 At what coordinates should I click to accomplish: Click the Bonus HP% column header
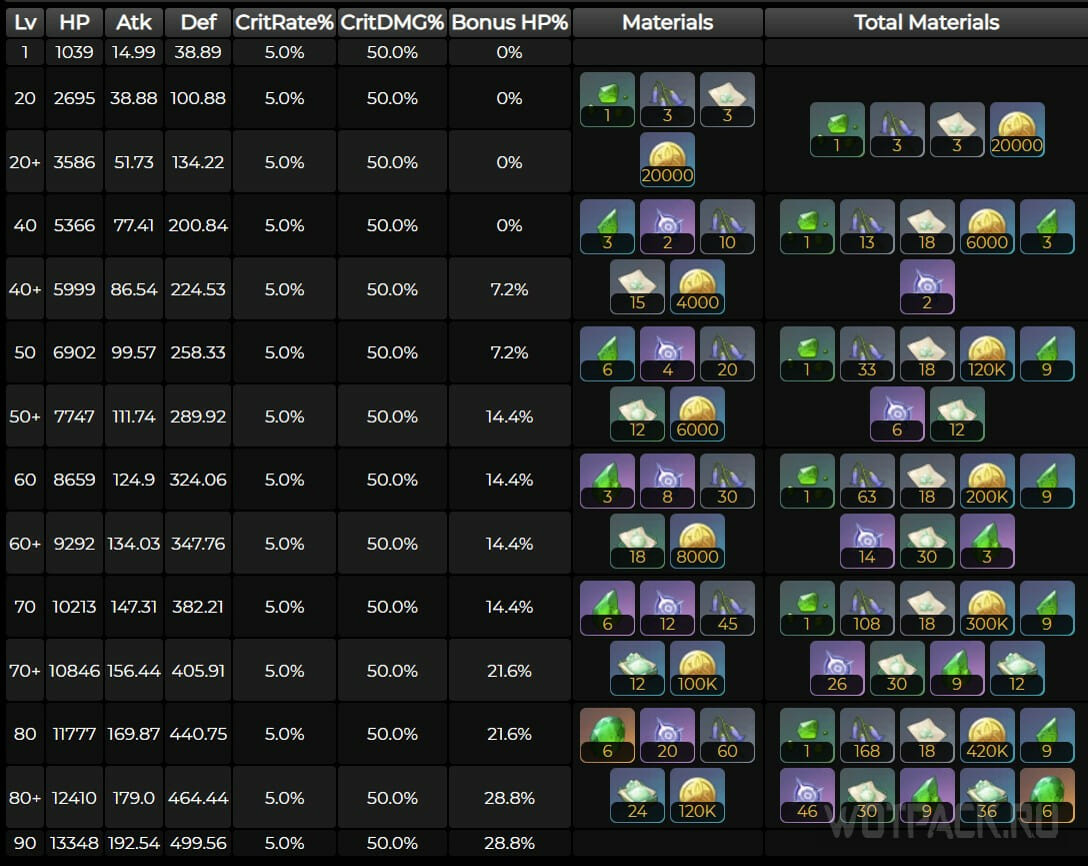509,22
